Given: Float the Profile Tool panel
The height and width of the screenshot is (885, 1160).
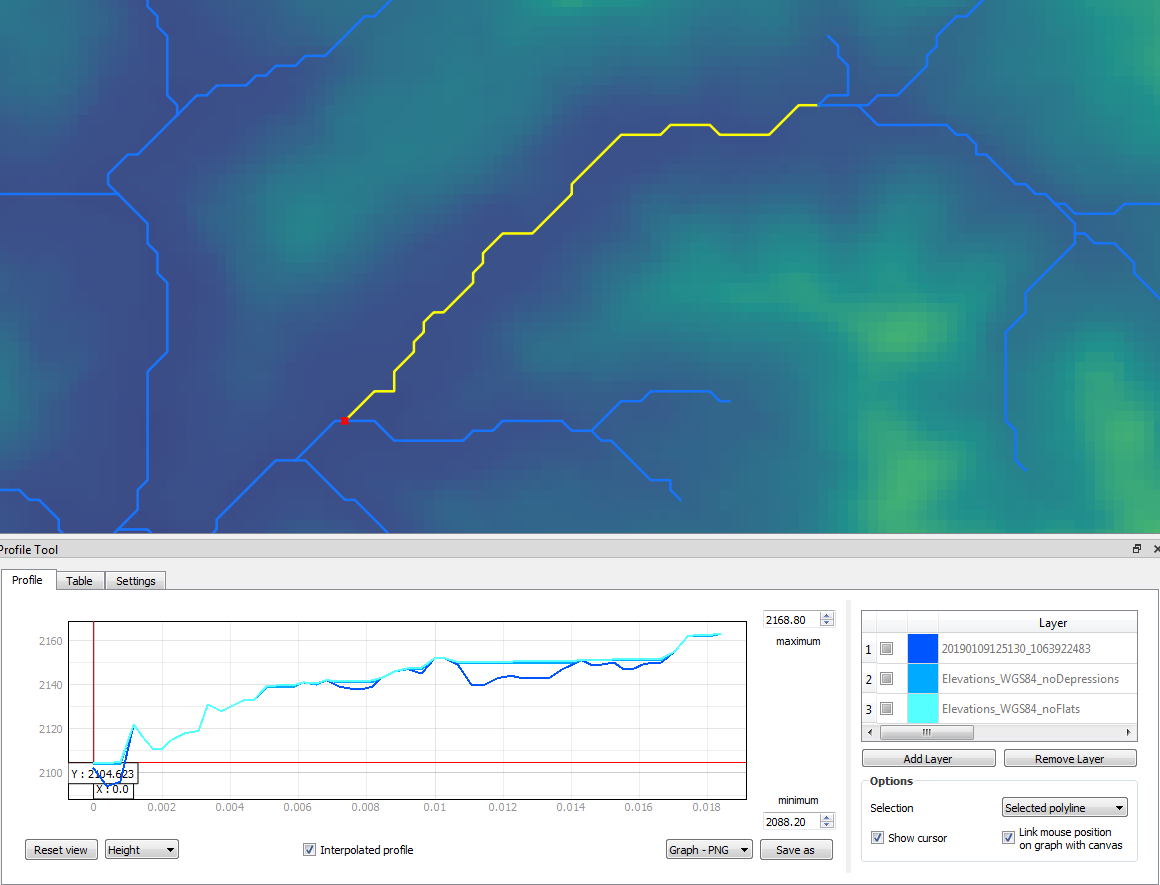Looking at the screenshot, I should [1136, 549].
